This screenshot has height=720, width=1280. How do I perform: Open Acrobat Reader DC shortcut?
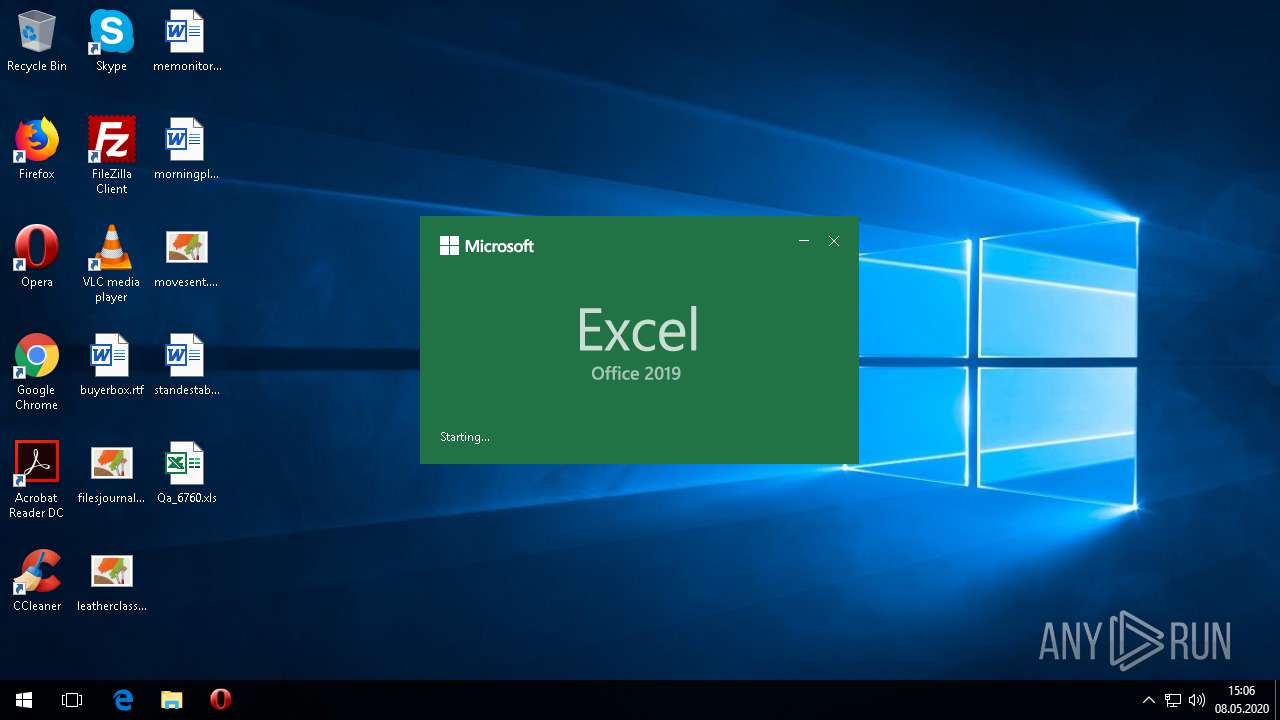pos(37,480)
